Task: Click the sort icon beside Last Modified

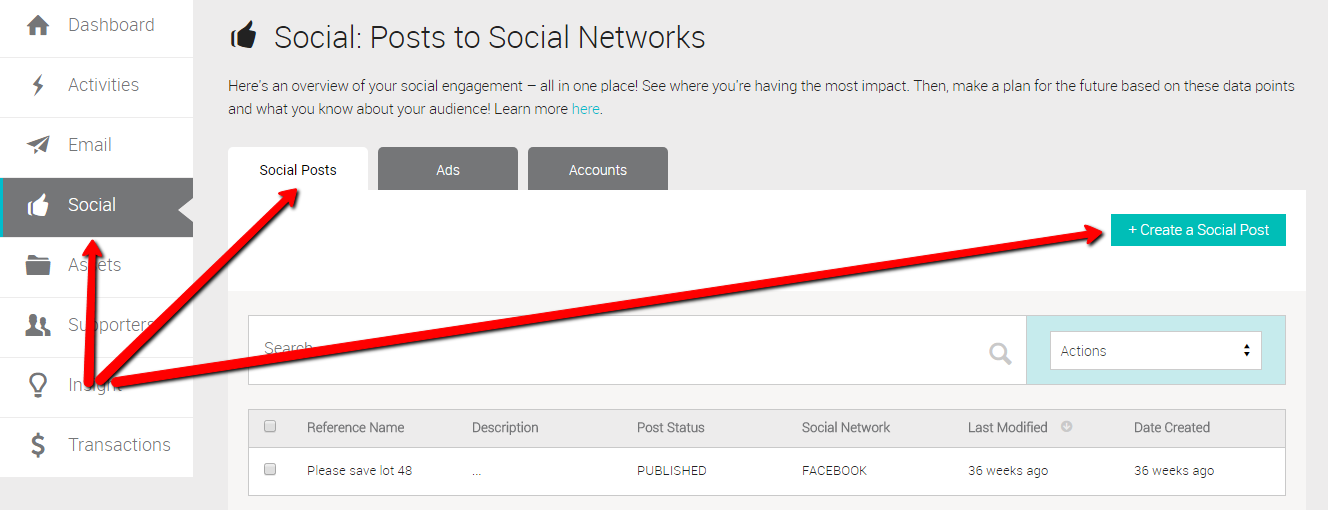Action: 1066,427
